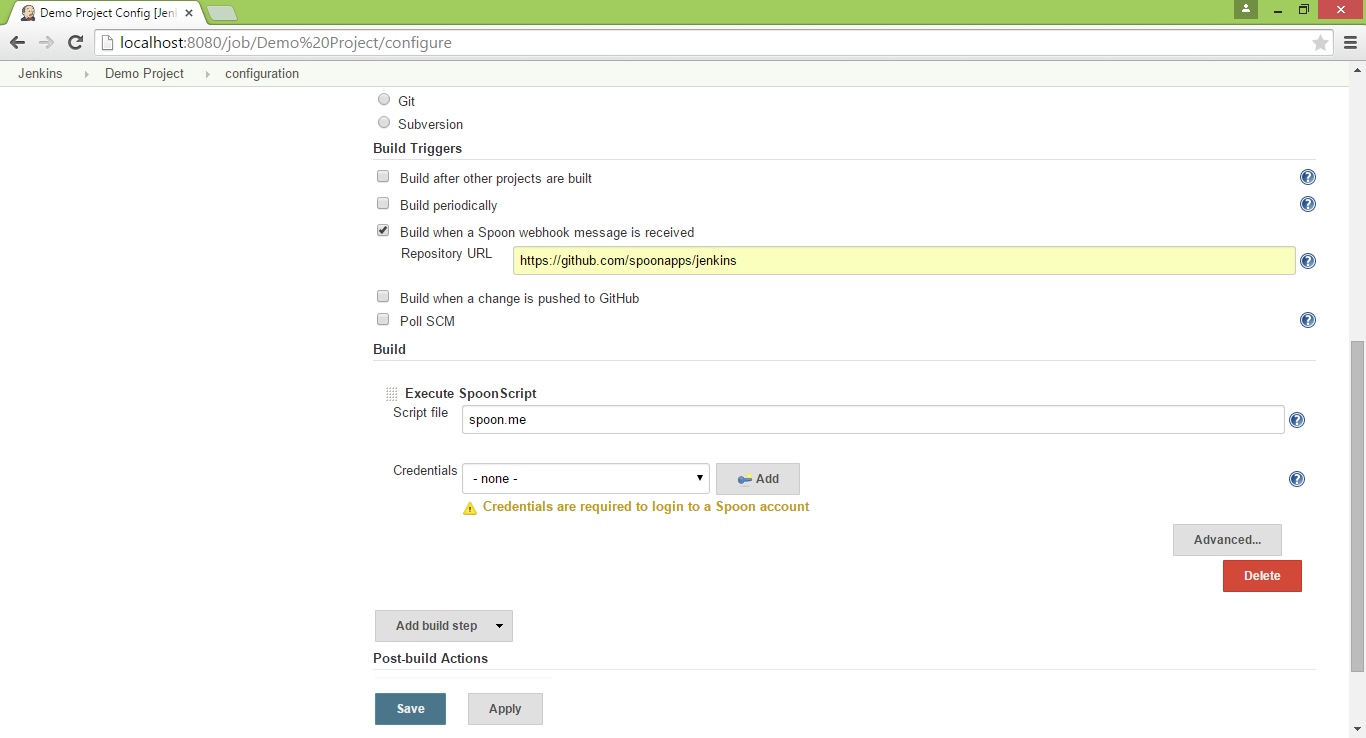1366x738 pixels.
Task: Click scrollbar down arrow
Action: click(1357, 730)
